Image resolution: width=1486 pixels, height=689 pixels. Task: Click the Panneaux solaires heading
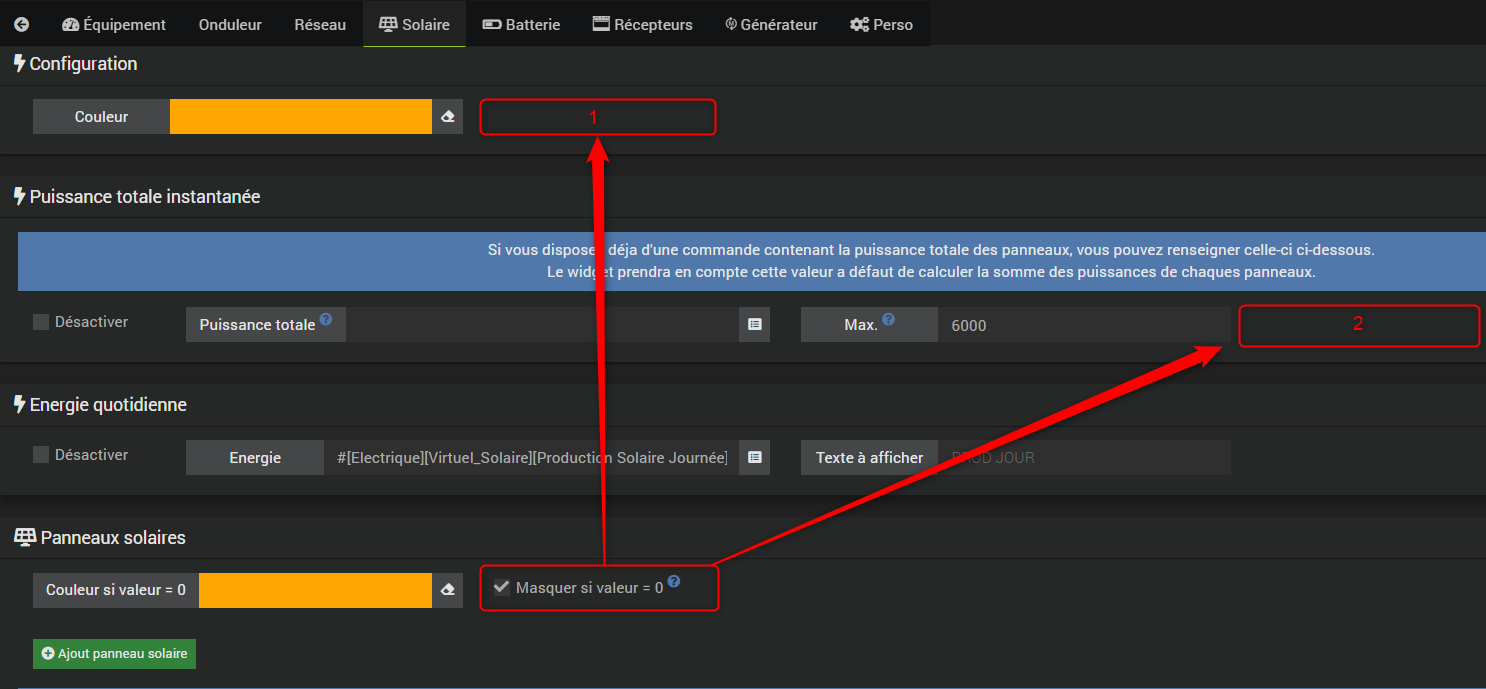click(x=100, y=537)
